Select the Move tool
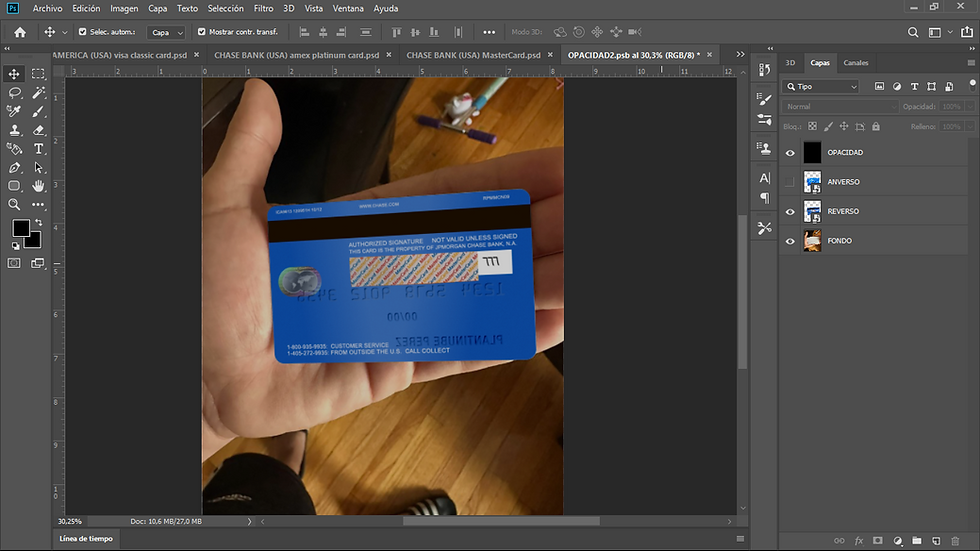The image size is (980, 551). [x=14, y=74]
